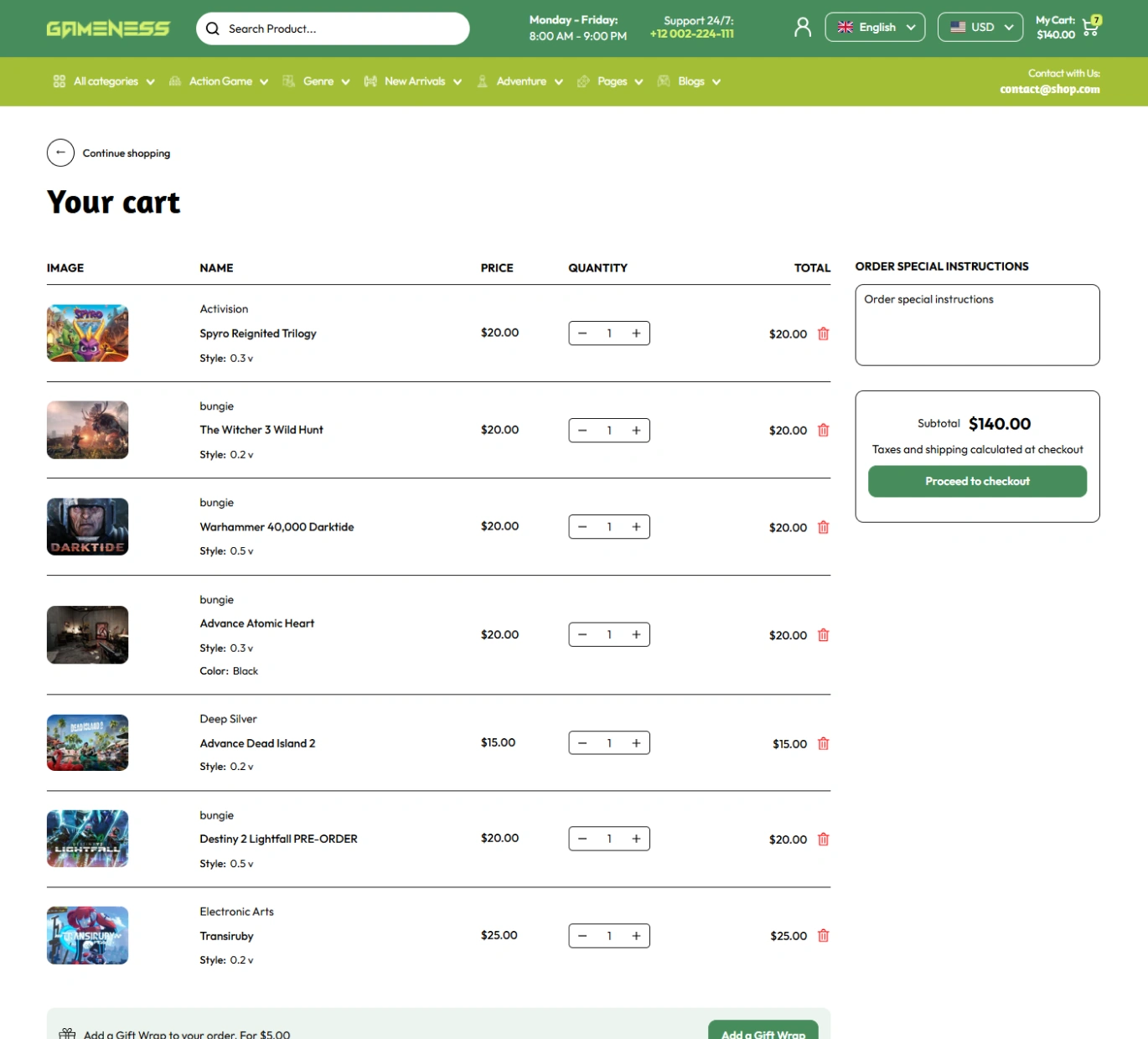Open Destiny 2 Lightfall PRE-ORDER link
Screen dimensions: 1148x1039
coord(278,839)
